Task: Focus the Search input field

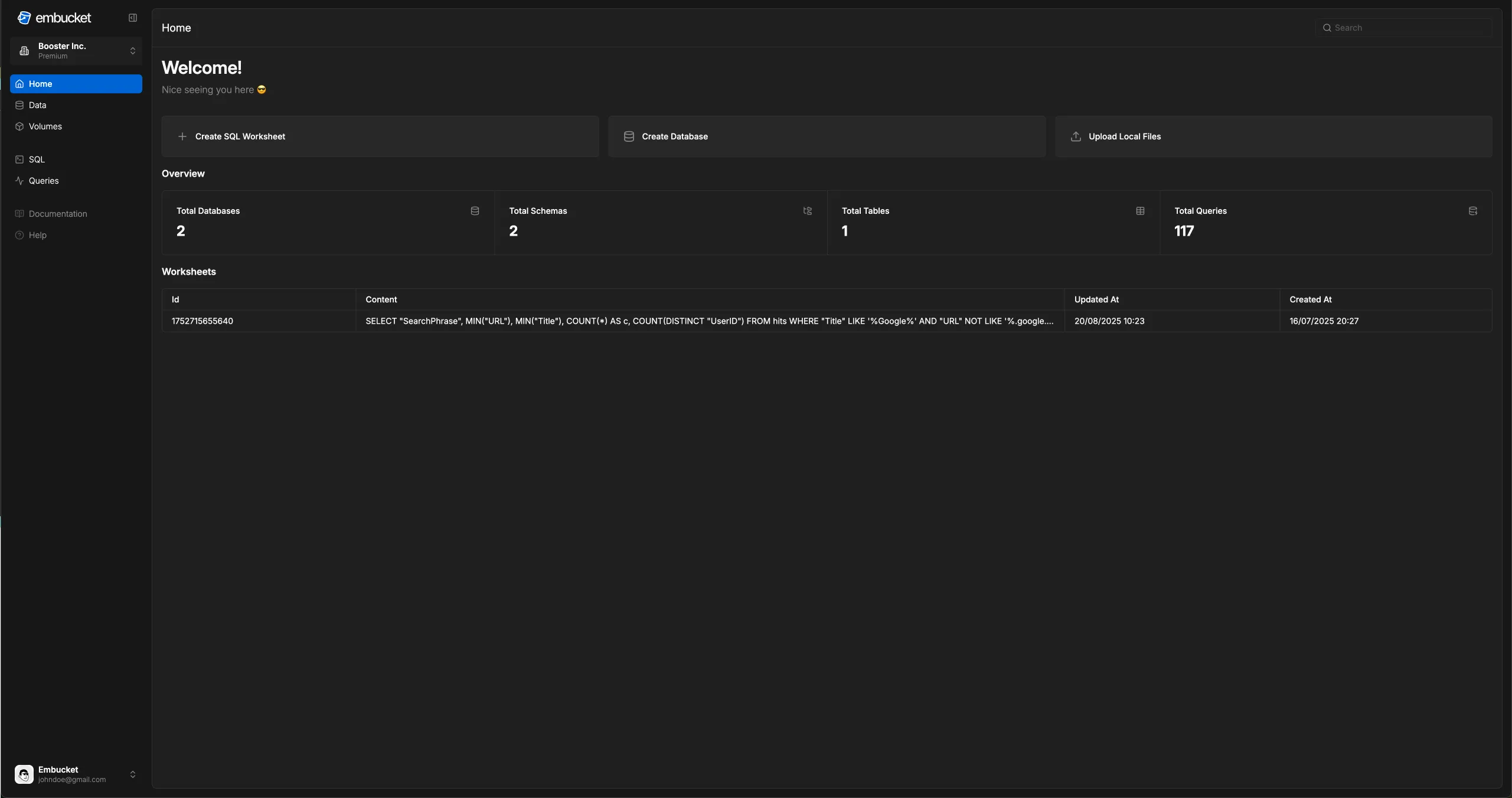Action: tap(1403, 28)
